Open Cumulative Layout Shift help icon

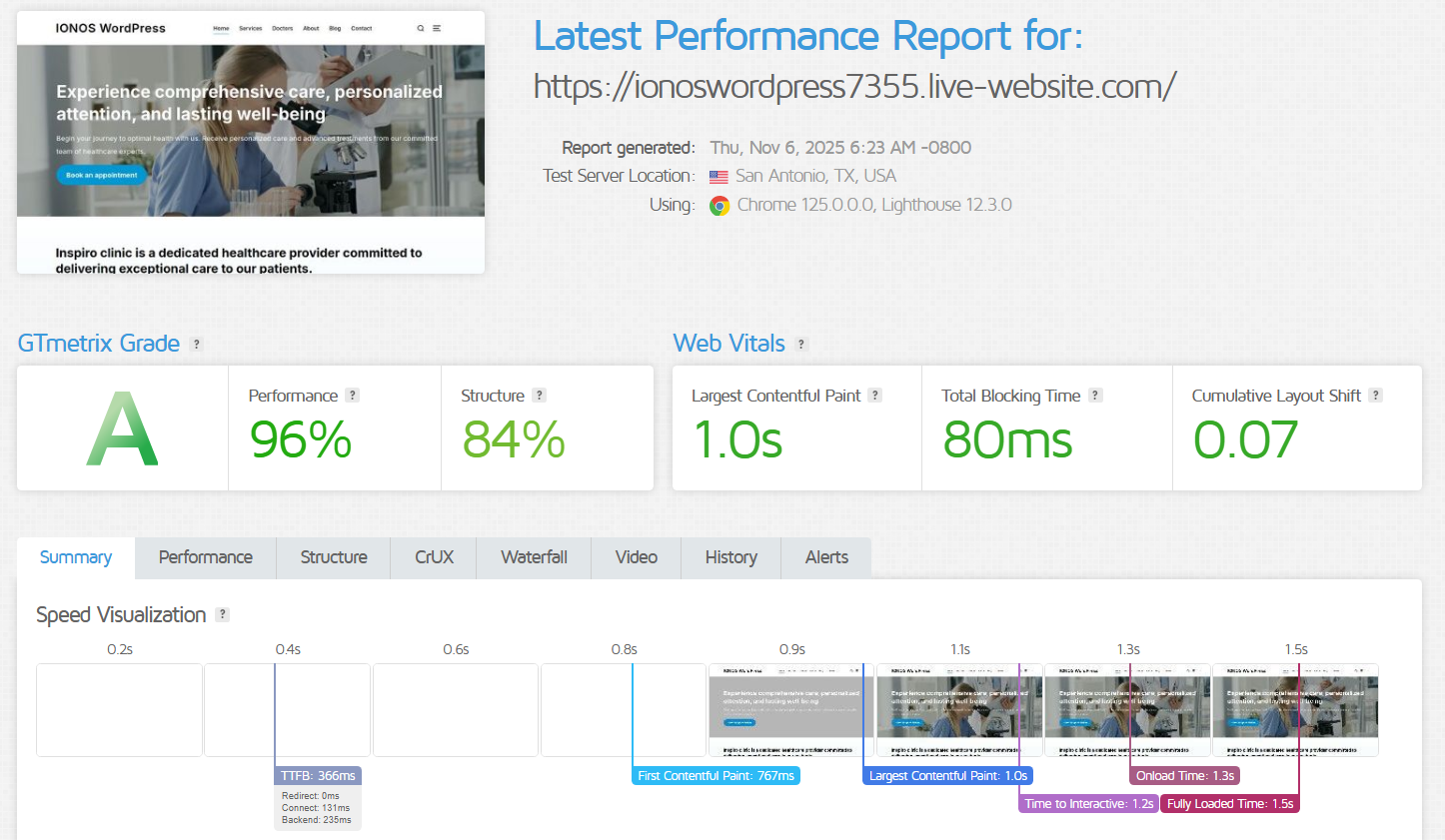[x=1376, y=396]
